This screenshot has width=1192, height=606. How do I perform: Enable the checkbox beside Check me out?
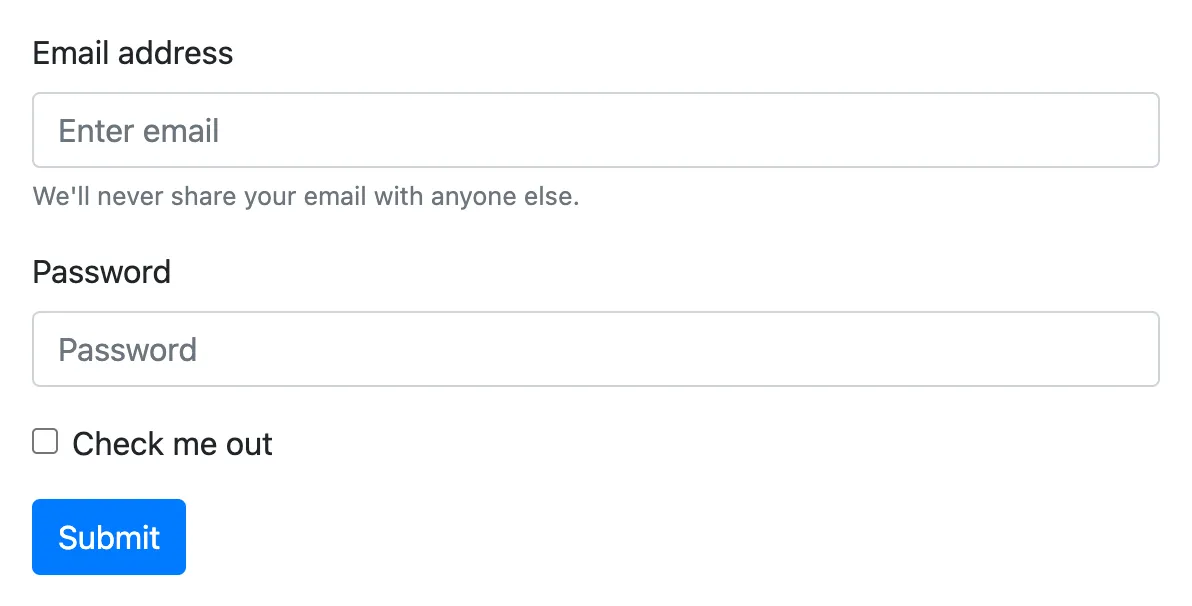[45, 441]
